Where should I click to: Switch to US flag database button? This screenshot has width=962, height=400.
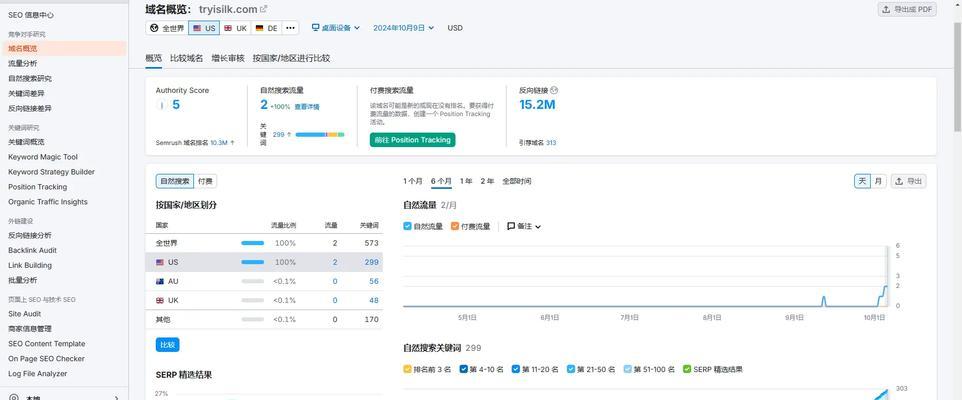point(204,28)
